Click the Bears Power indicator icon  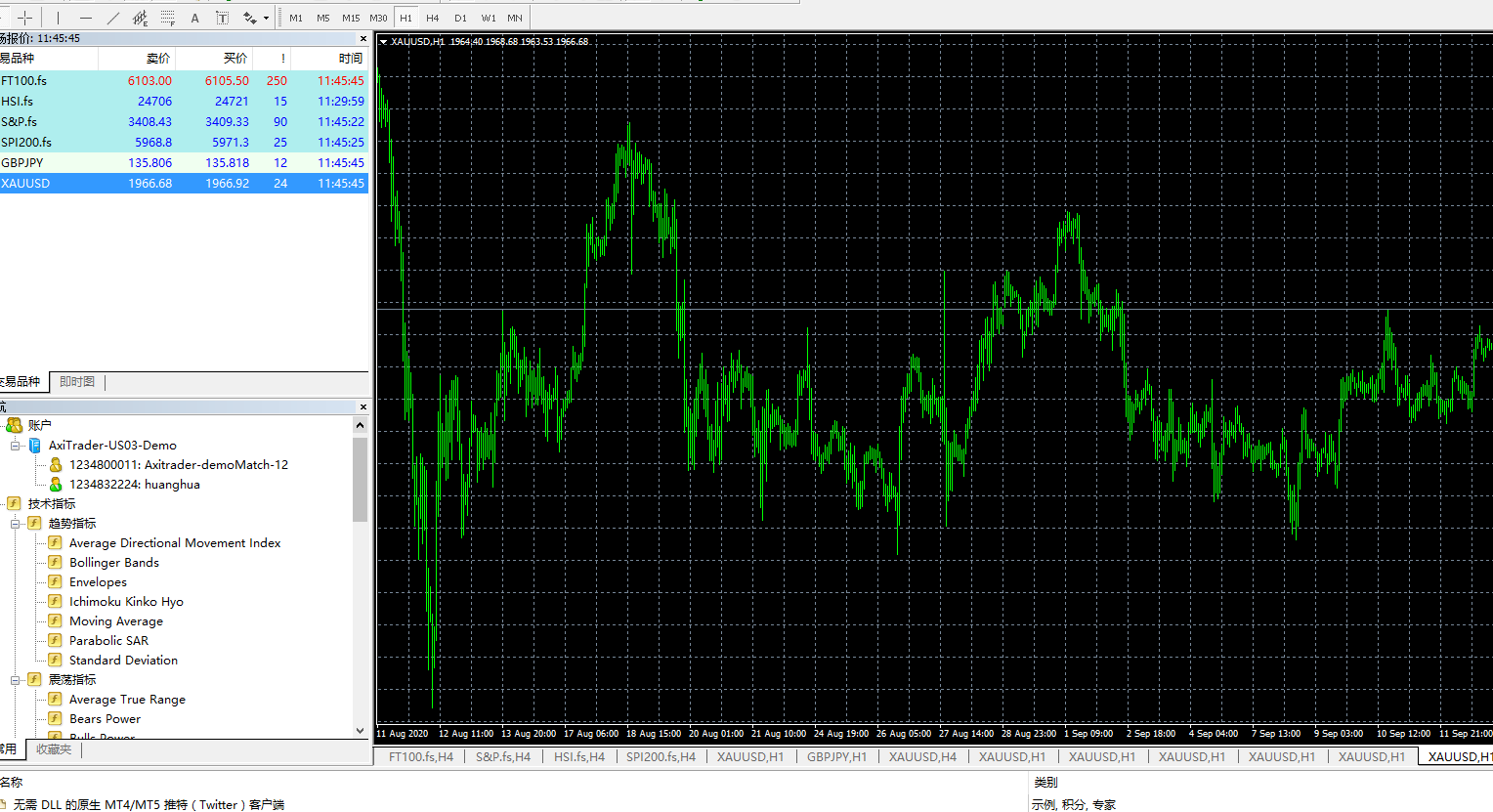click(x=56, y=719)
